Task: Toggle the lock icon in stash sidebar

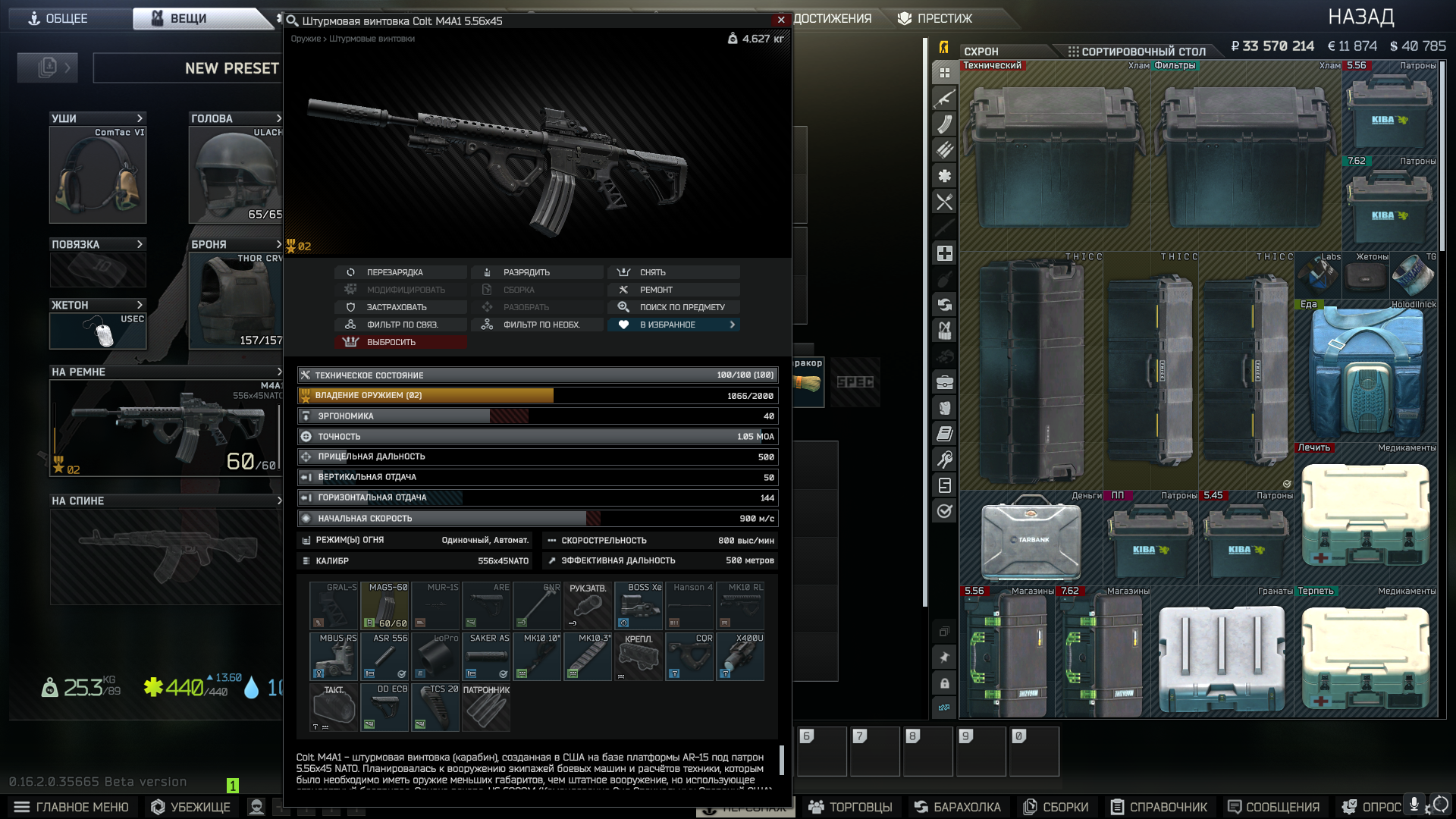Action: coord(944,683)
